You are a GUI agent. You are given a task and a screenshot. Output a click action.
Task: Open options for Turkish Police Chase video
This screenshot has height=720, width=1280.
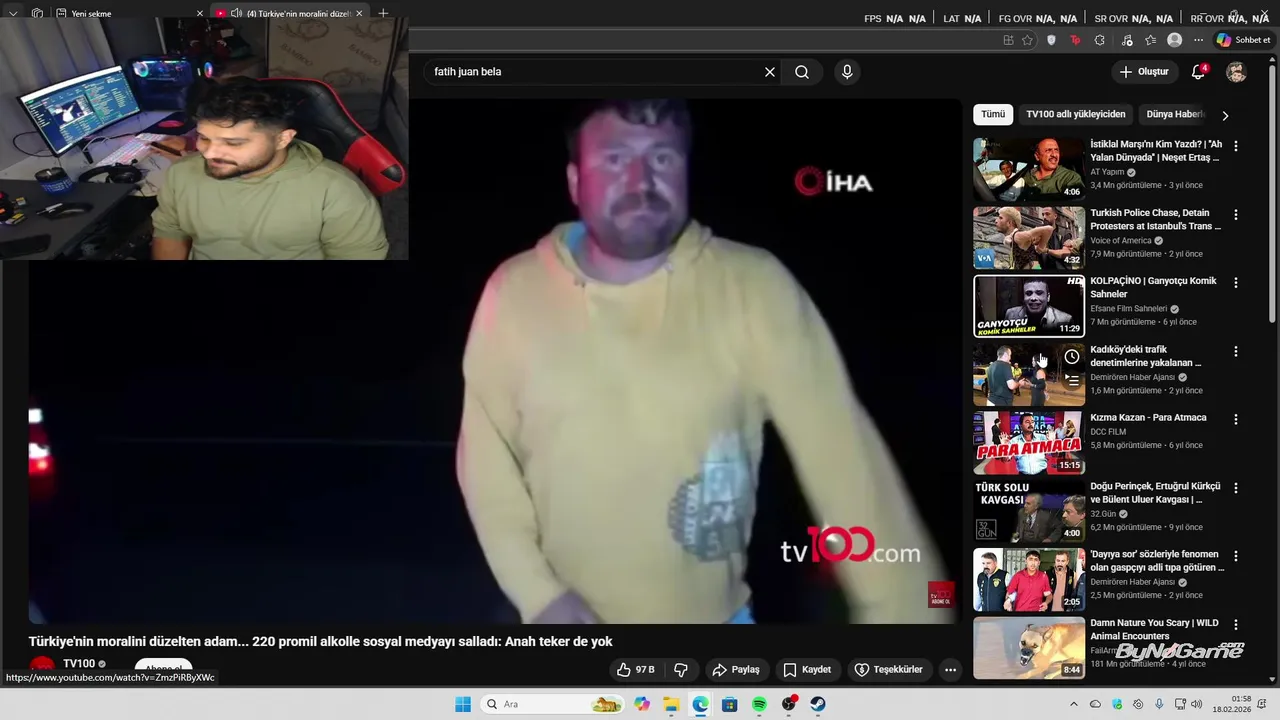click(x=1236, y=214)
